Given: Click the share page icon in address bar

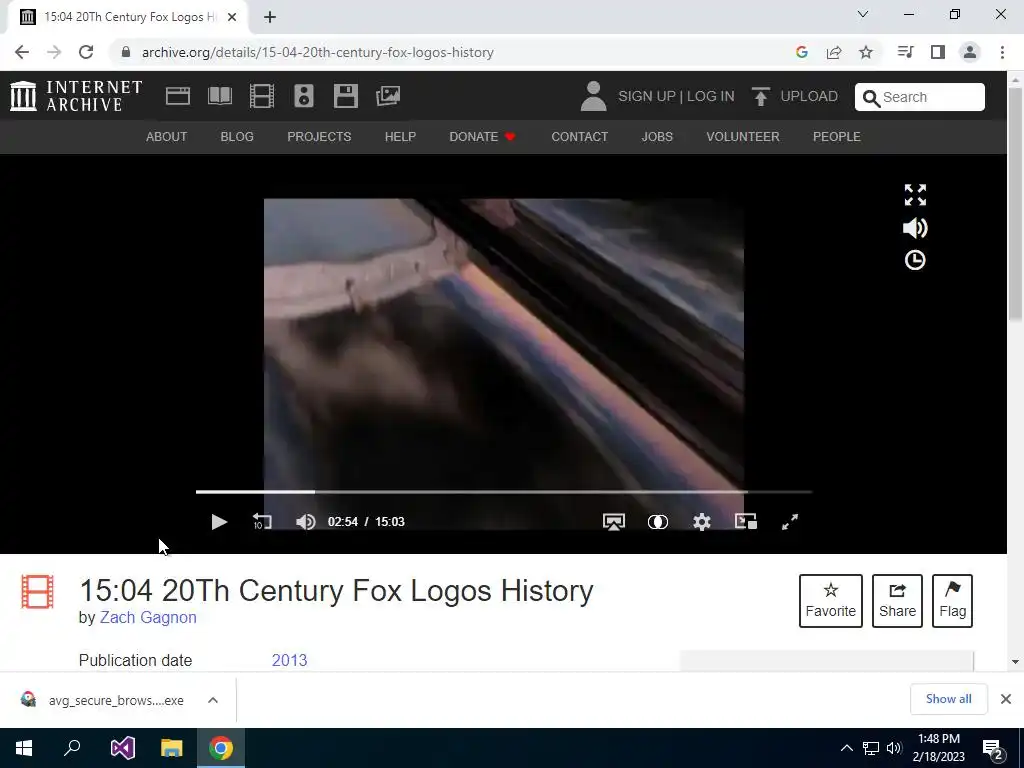Looking at the screenshot, I should click(x=834, y=52).
